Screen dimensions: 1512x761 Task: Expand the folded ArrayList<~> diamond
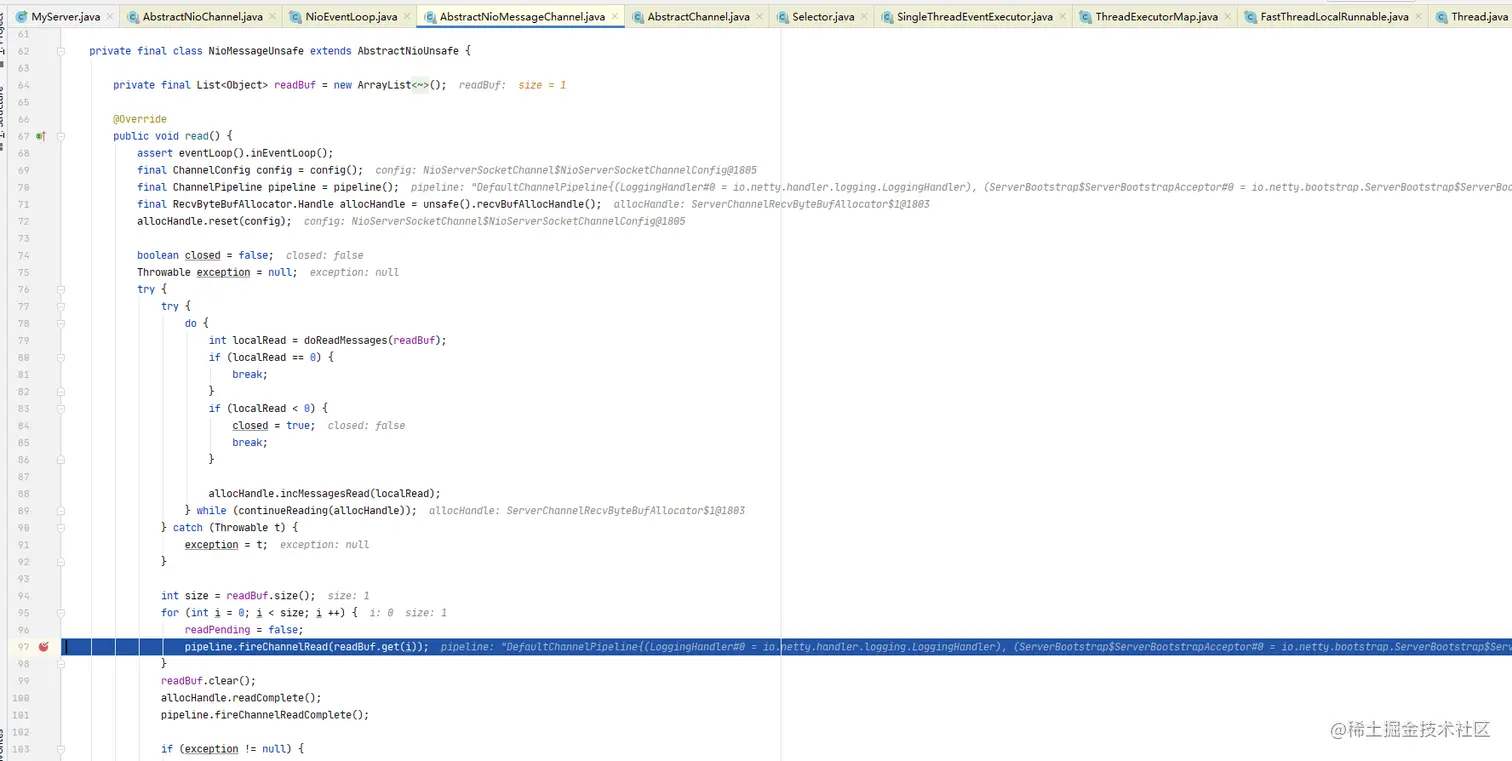pos(419,85)
